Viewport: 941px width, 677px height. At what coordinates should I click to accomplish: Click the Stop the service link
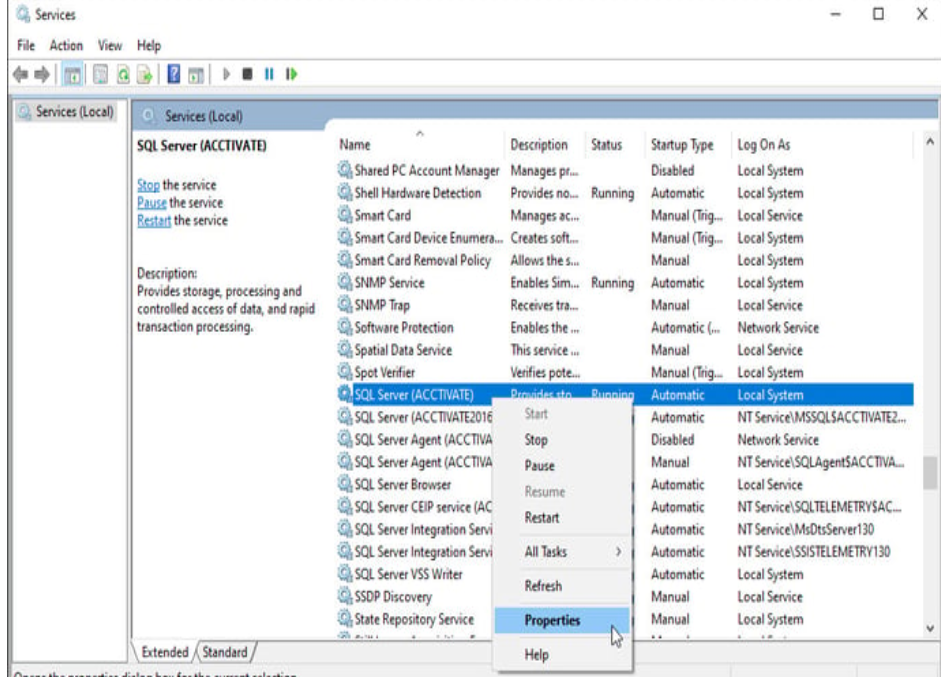coord(148,185)
